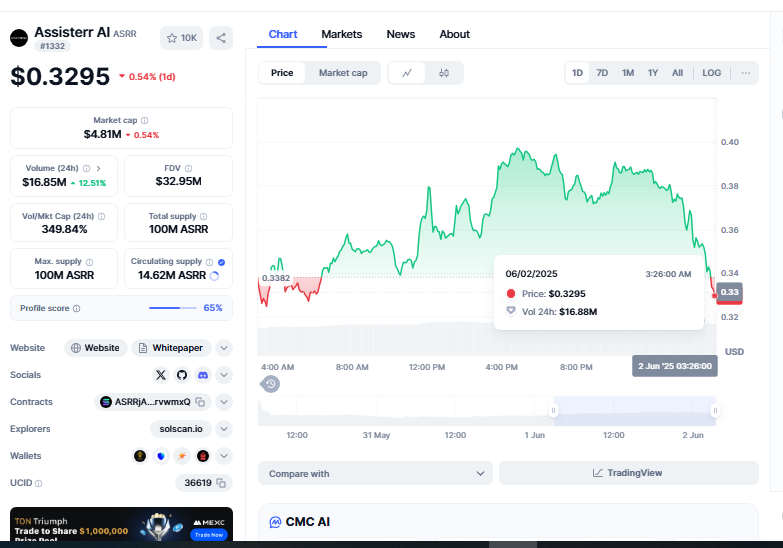This screenshot has height=548, width=783.
Task: Open the Discord social link
Action: pyautogui.click(x=203, y=375)
